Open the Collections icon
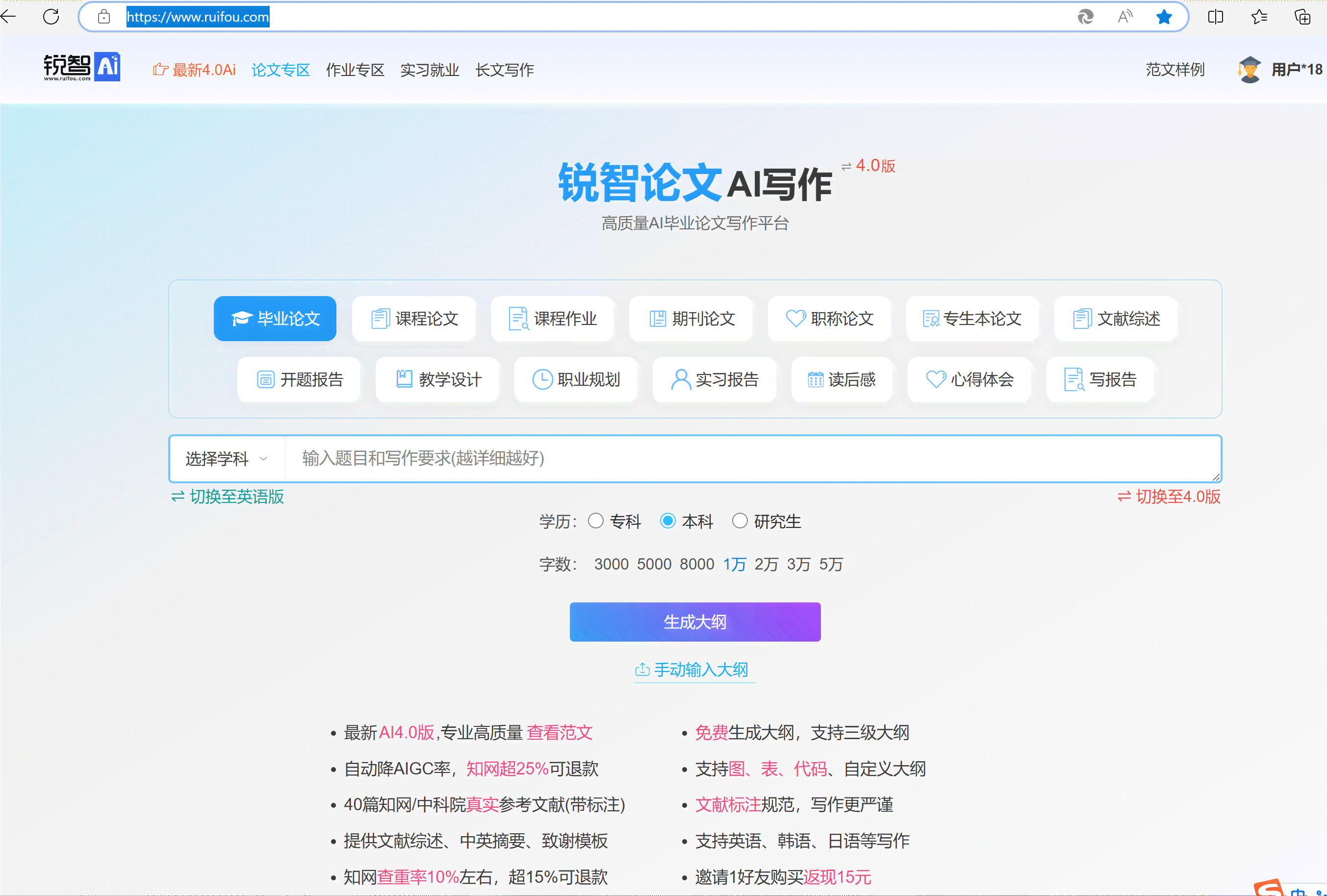The height and width of the screenshot is (896, 1327). click(x=1302, y=17)
